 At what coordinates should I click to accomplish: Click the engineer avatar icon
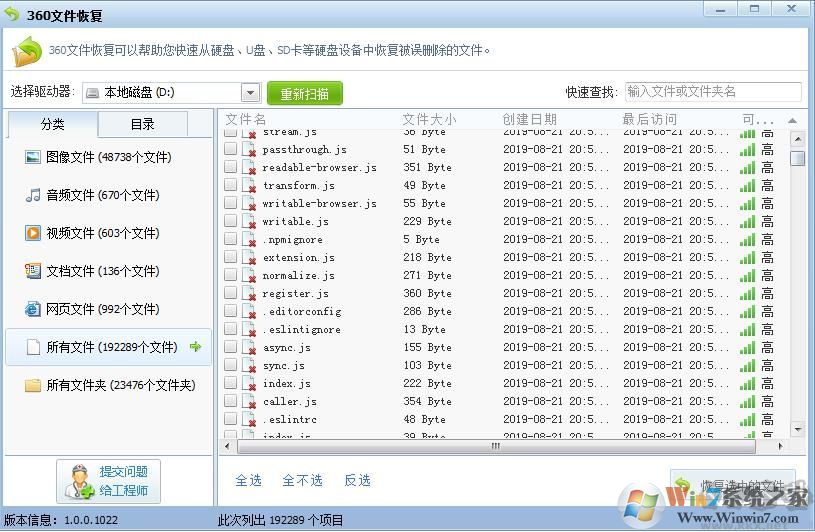(x=79, y=482)
